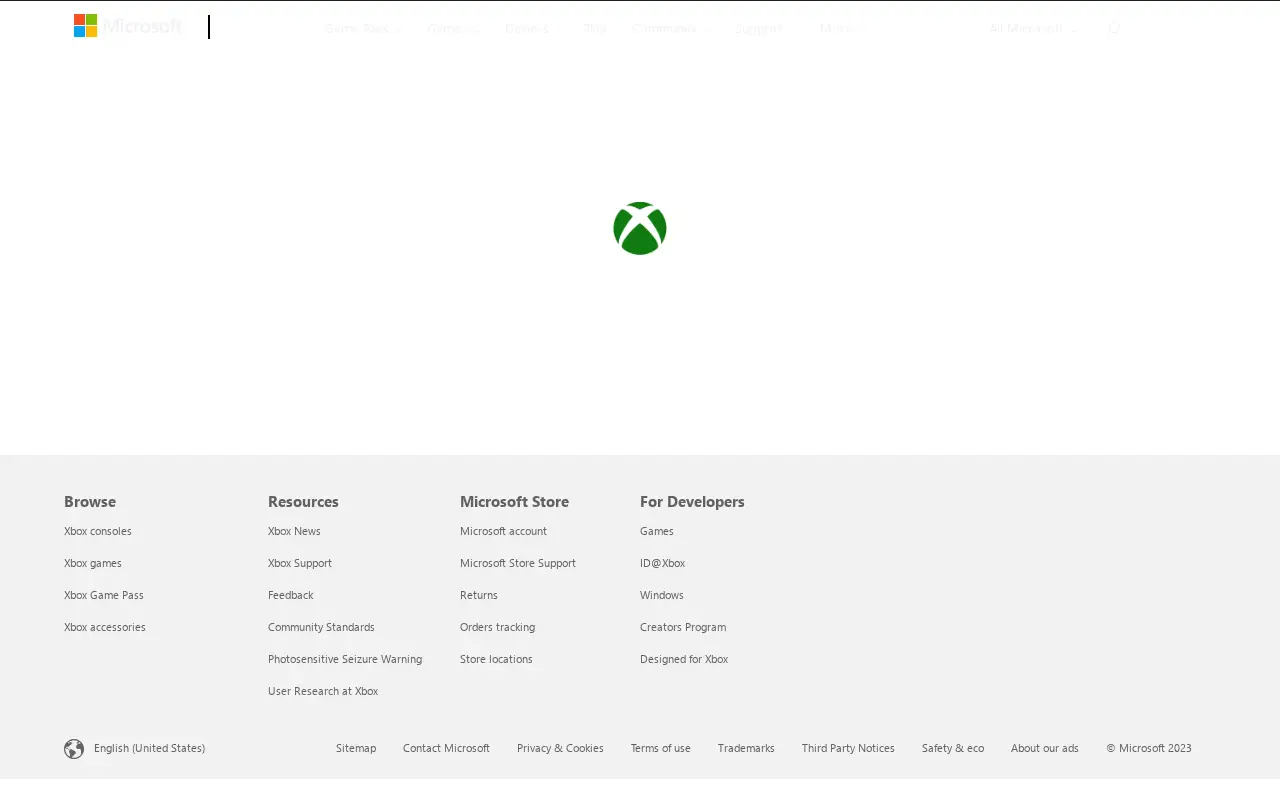Expand the Community navigation menu
Screen dimensions: 1280x800
click(672, 28)
